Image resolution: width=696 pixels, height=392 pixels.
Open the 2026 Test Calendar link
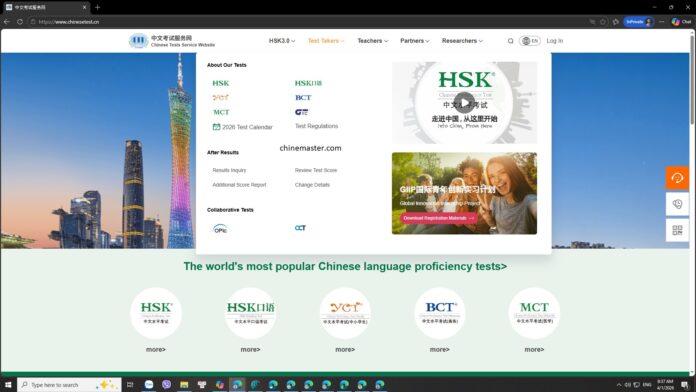(x=242, y=127)
